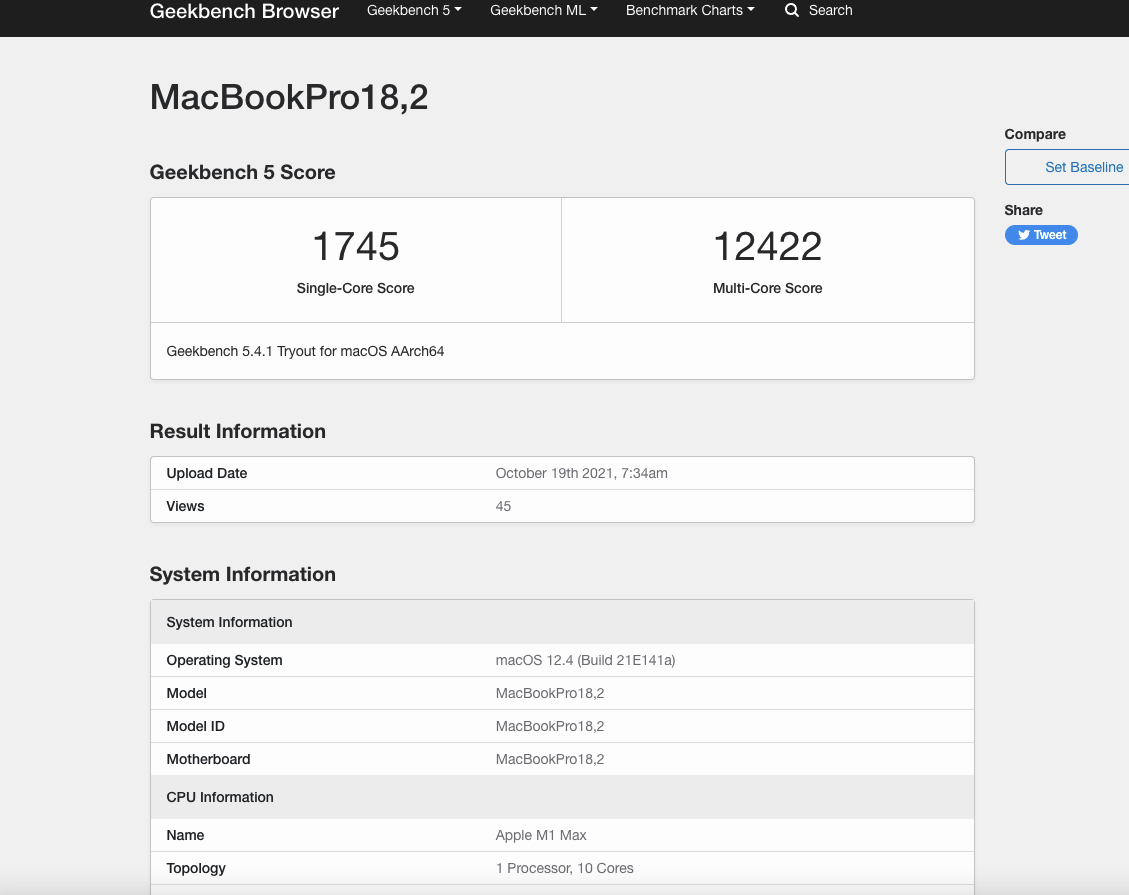Click the Model ID row label
Image resolution: width=1129 pixels, height=895 pixels.
click(195, 727)
